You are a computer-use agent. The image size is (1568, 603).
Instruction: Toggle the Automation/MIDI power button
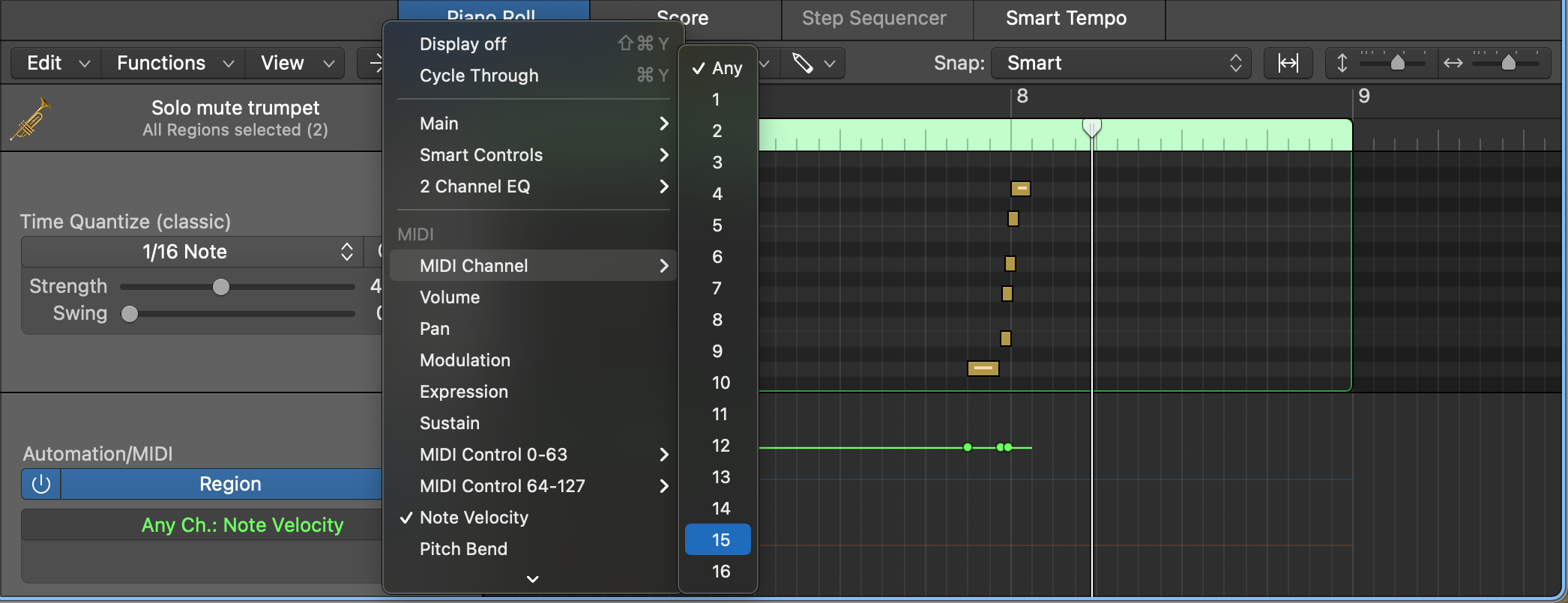[x=41, y=485]
